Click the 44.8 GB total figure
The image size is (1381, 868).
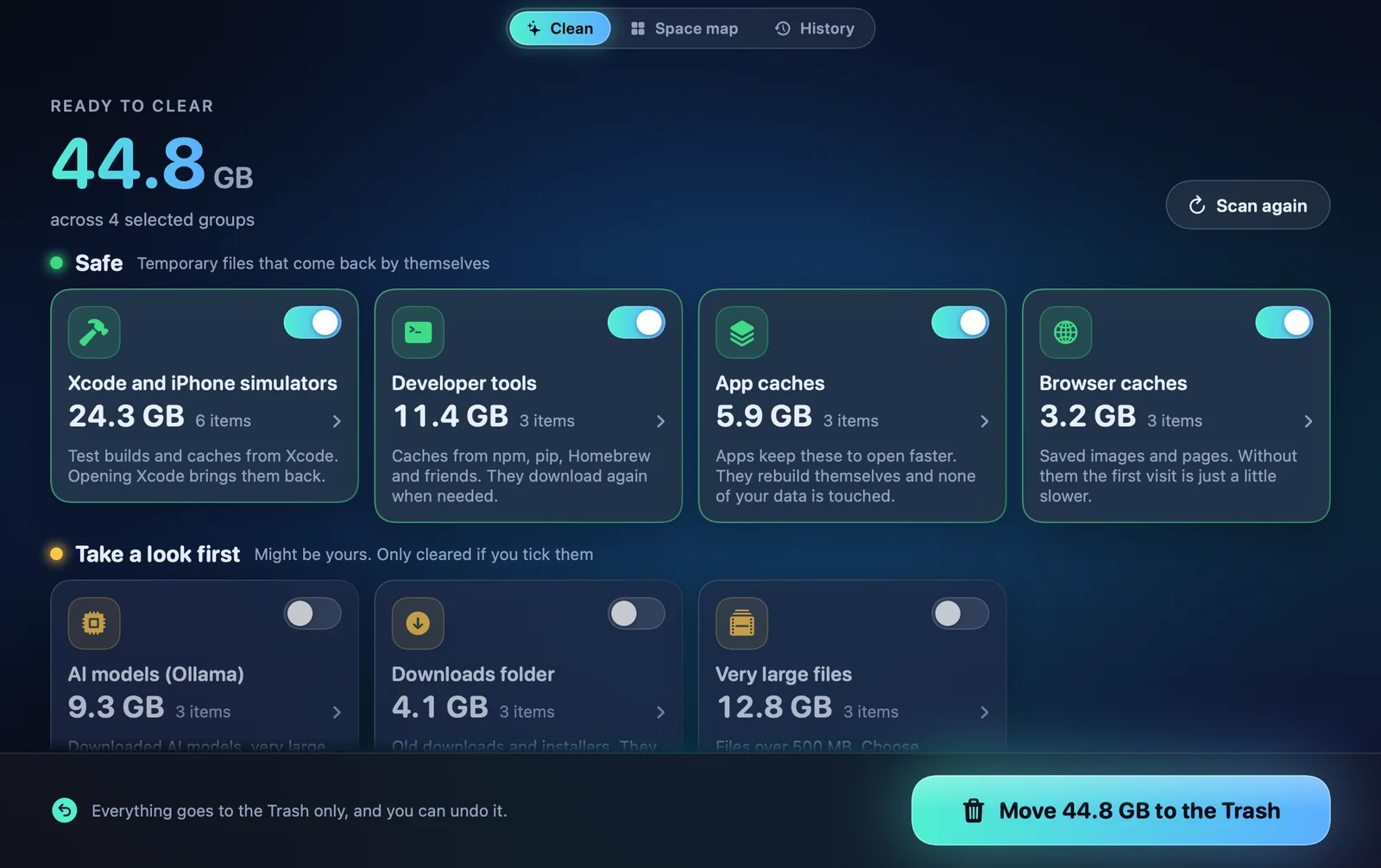coord(152,164)
